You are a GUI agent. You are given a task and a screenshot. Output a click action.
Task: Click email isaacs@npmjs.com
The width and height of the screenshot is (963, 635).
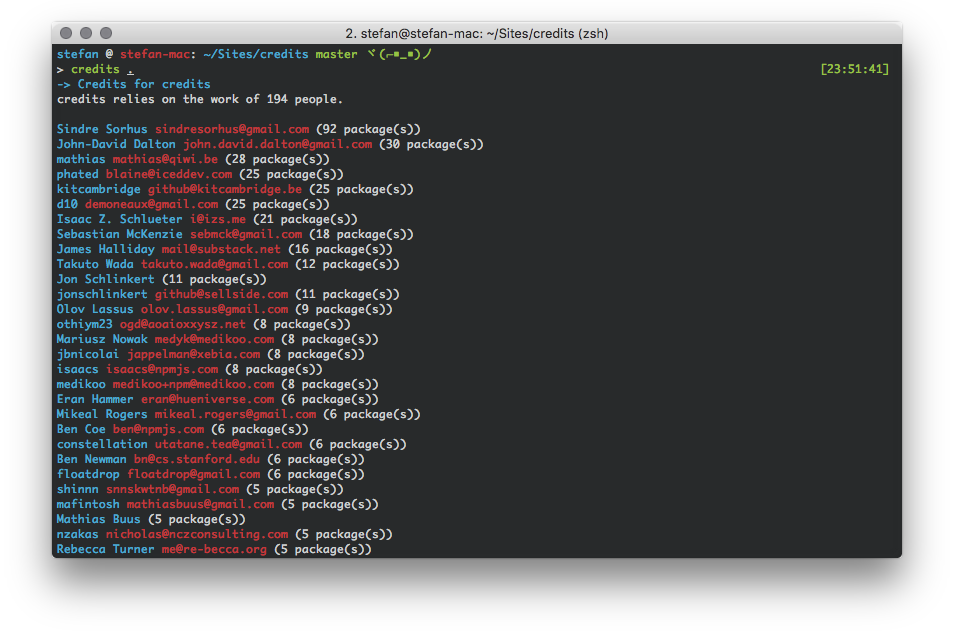tap(162, 369)
